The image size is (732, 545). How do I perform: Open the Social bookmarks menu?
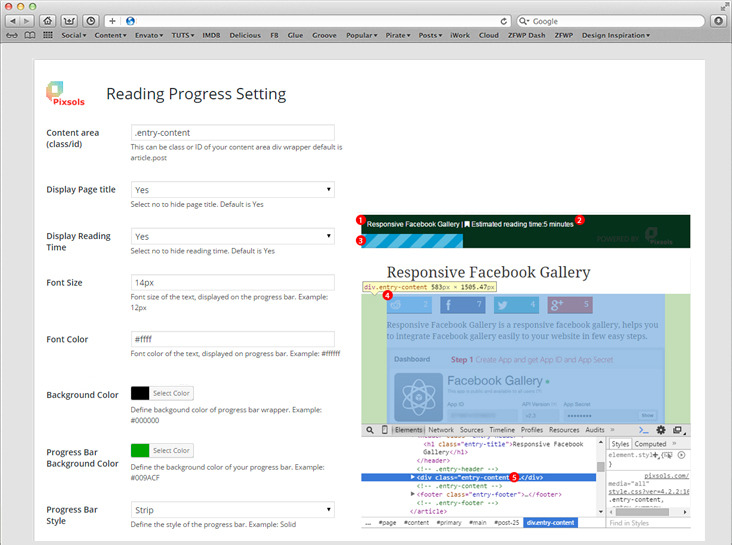(74, 35)
